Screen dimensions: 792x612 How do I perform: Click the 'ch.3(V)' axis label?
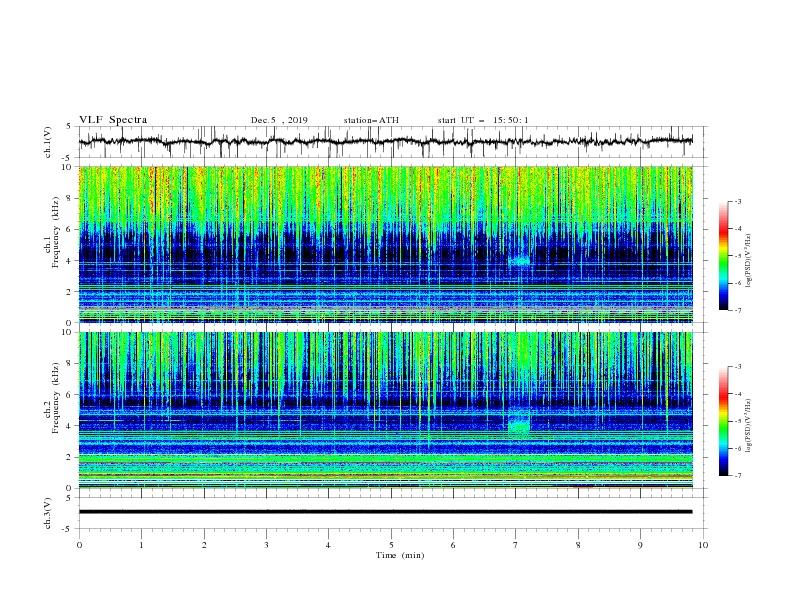(x=47, y=513)
